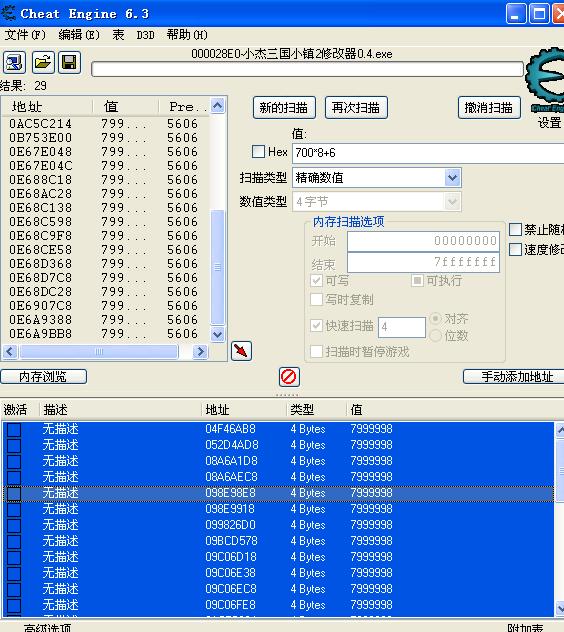This screenshot has width=564, height=632.
Task: Select result row 0B753E00
Action: point(105,137)
